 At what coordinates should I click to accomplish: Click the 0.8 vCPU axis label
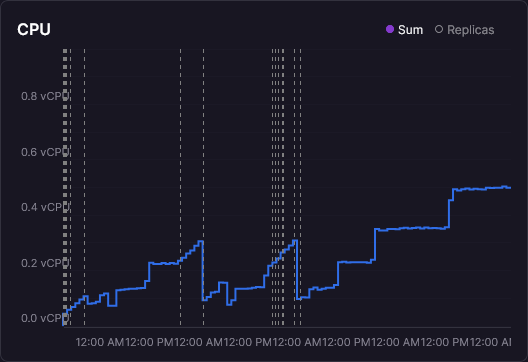(45, 96)
